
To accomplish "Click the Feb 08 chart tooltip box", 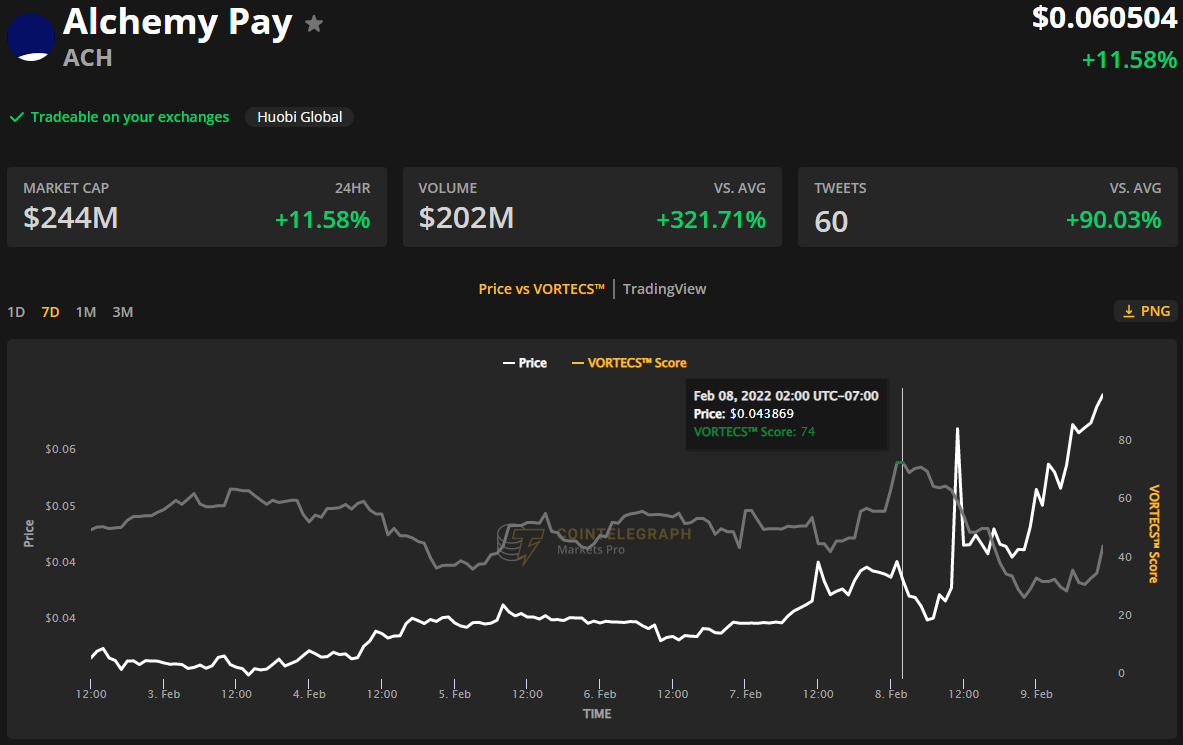I will pyautogui.click(x=786, y=414).
